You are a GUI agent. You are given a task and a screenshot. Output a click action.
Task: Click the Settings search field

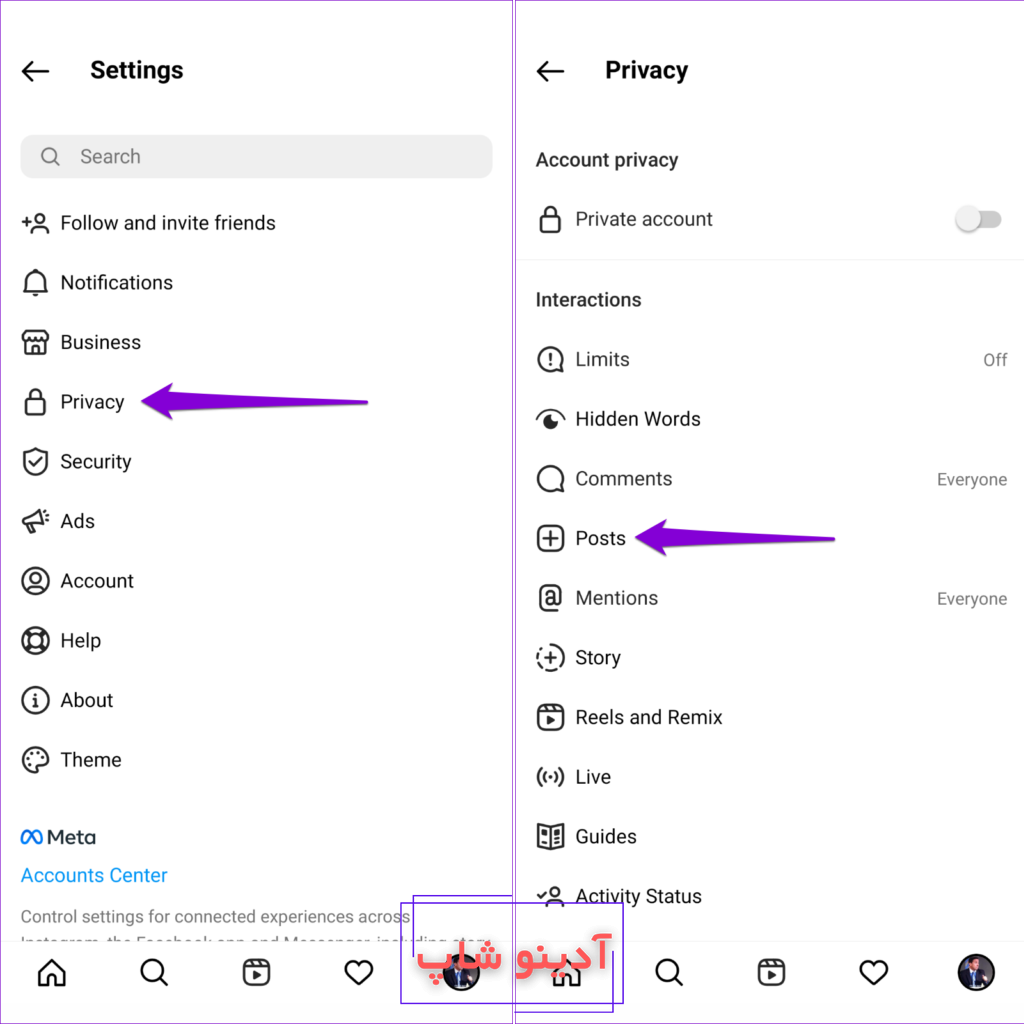(256, 157)
